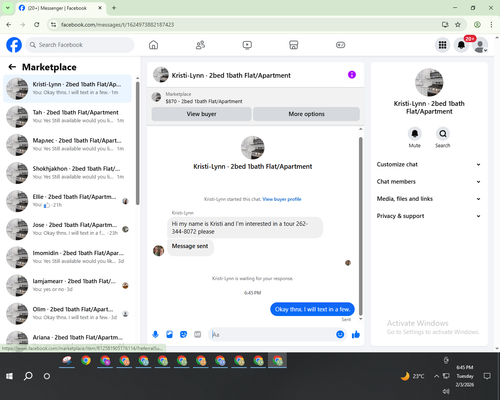
Task: Click the back arrow beside Marketplace
Action: click(12, 67)
